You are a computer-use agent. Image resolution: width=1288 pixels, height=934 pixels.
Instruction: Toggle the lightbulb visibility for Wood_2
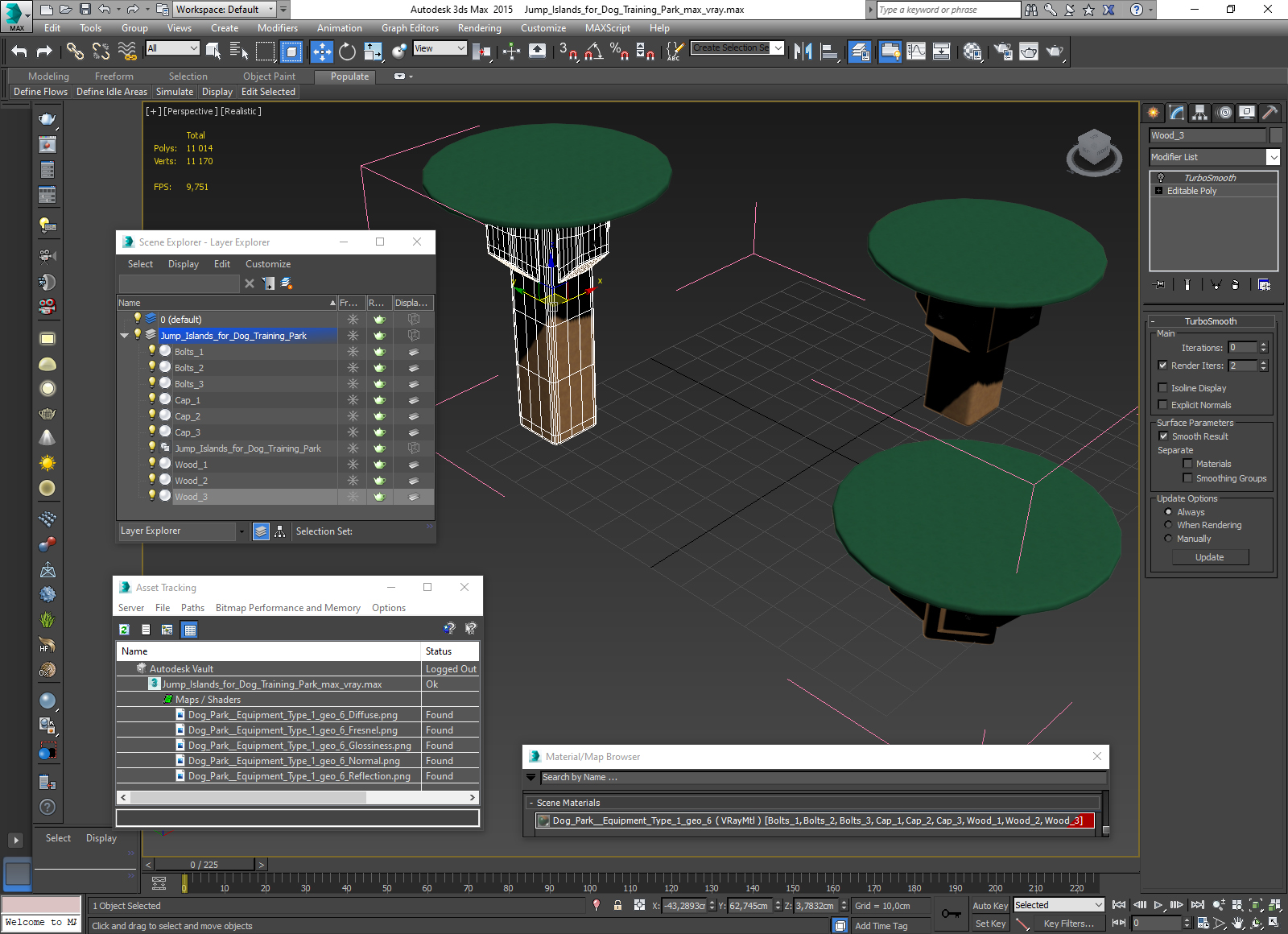click(x=151, y=480)
